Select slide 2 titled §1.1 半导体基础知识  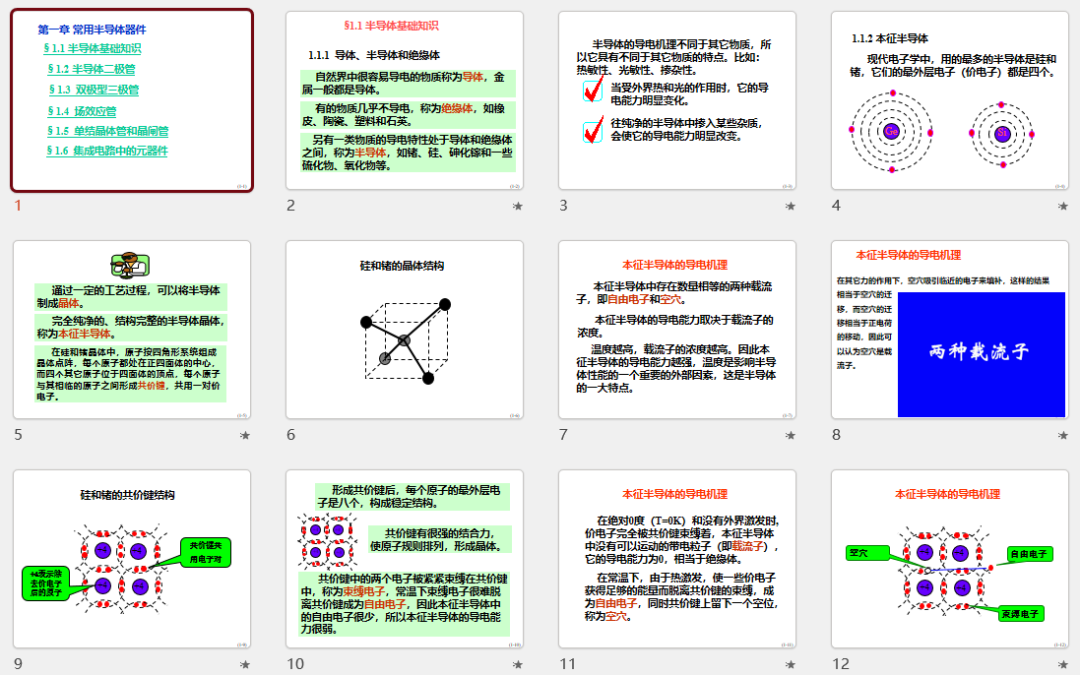(405, 101)
